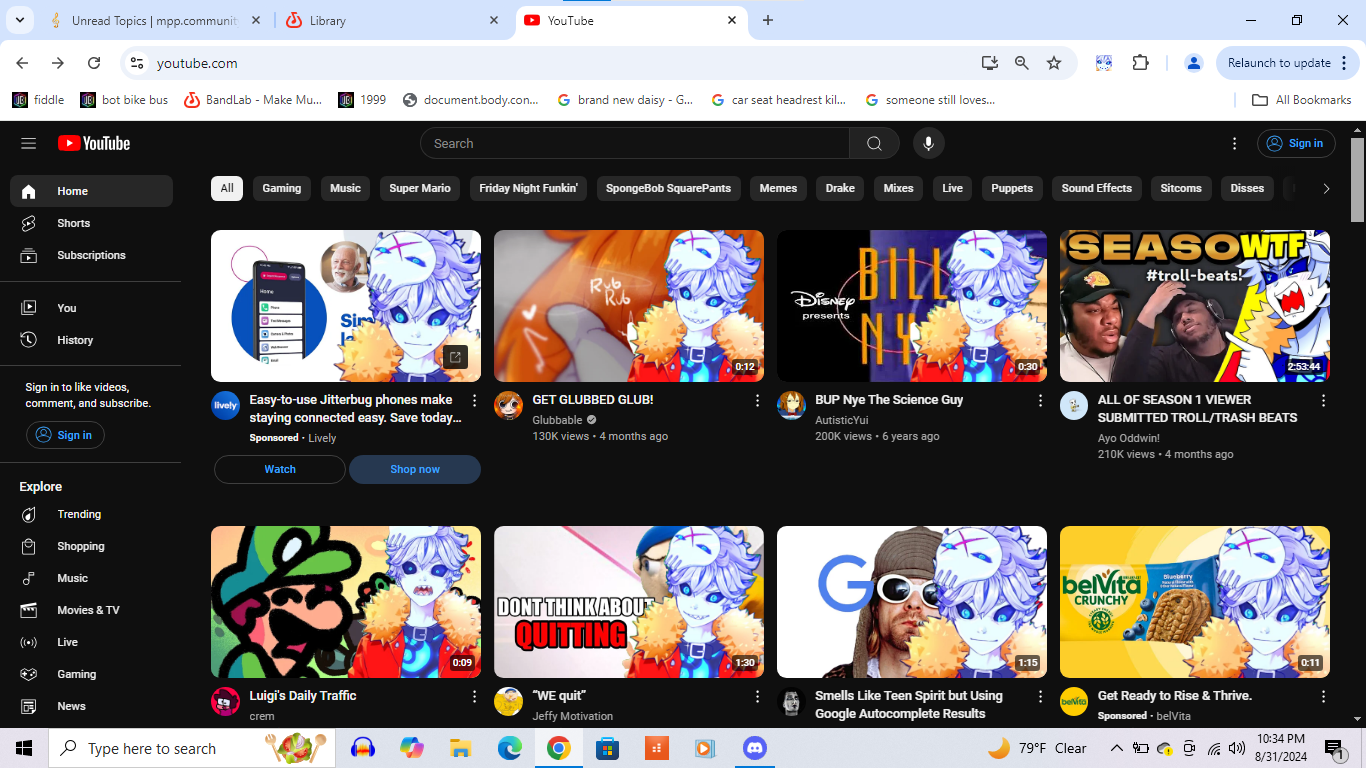Open Shopping under Explore

click(91, 546)
